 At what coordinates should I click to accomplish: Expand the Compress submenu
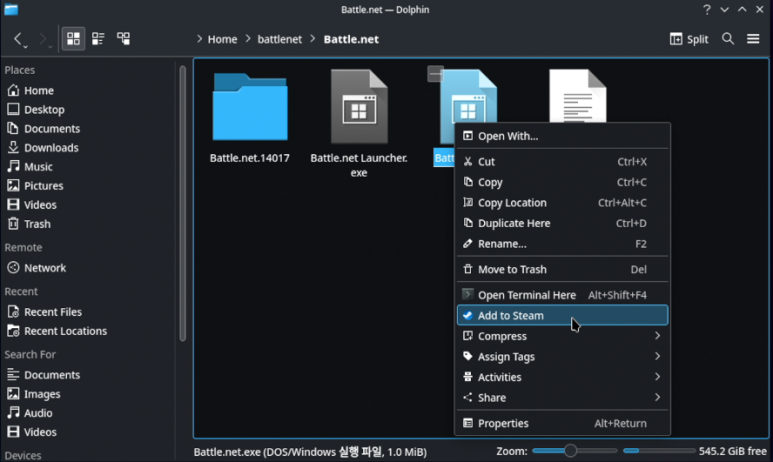point(562,336)
